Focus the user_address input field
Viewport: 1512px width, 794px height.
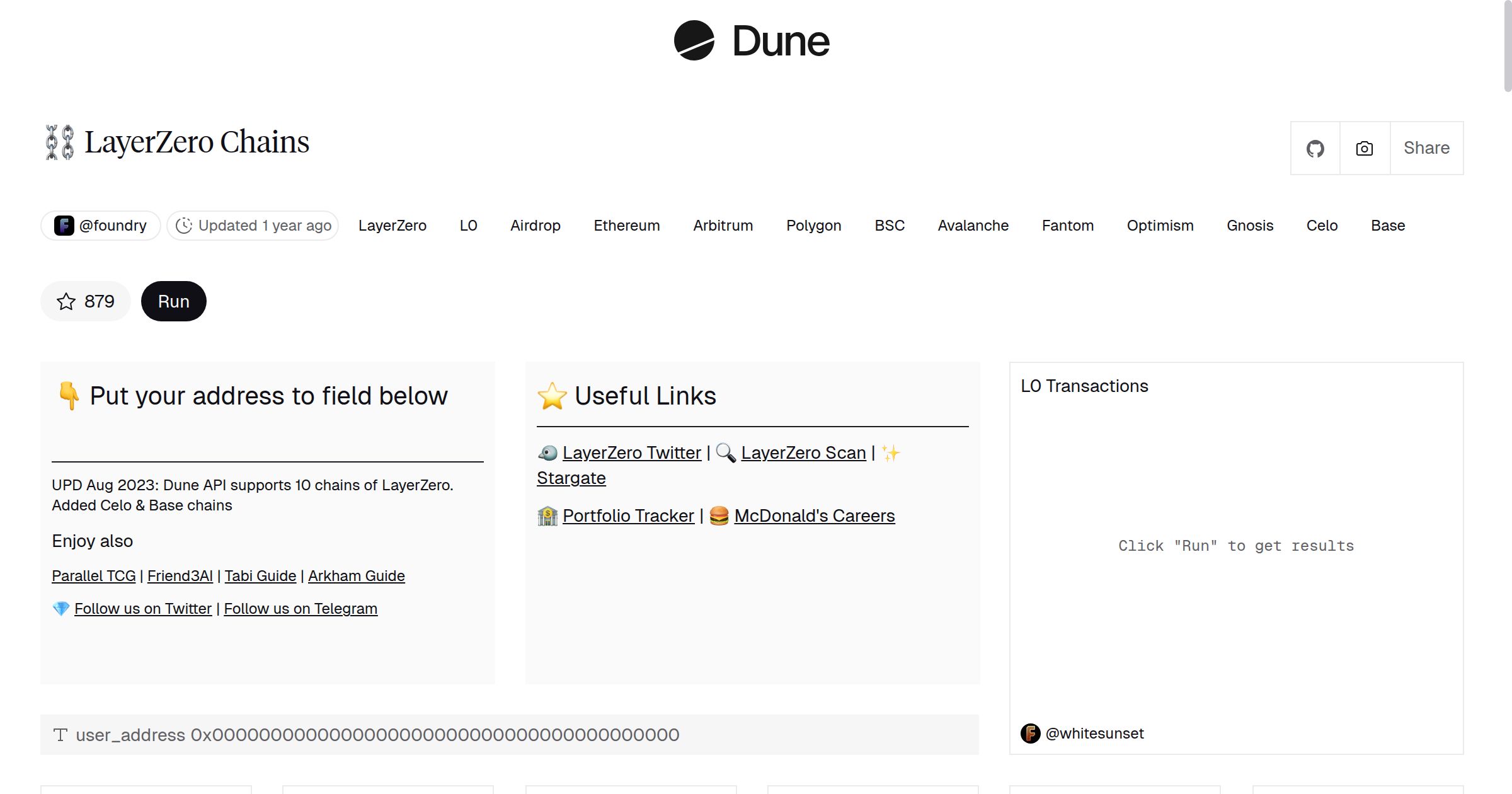pos(435,735)
